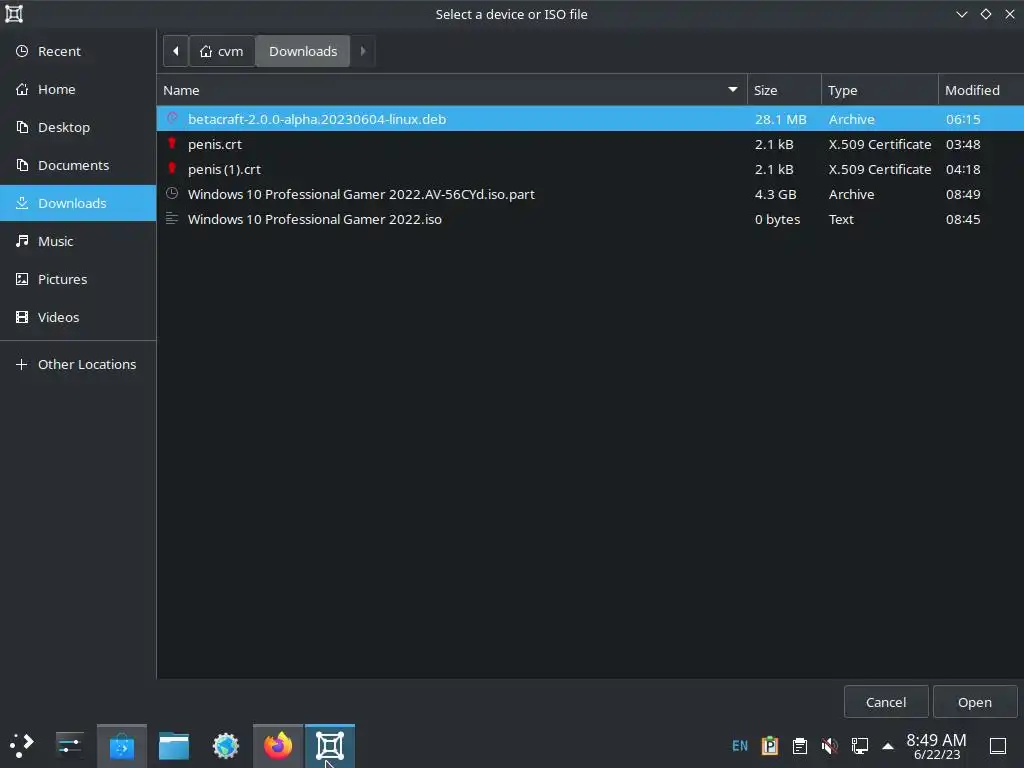Click the 28.1 MB size cell
Screen dimensions: 1024x768
coord(780,119)
